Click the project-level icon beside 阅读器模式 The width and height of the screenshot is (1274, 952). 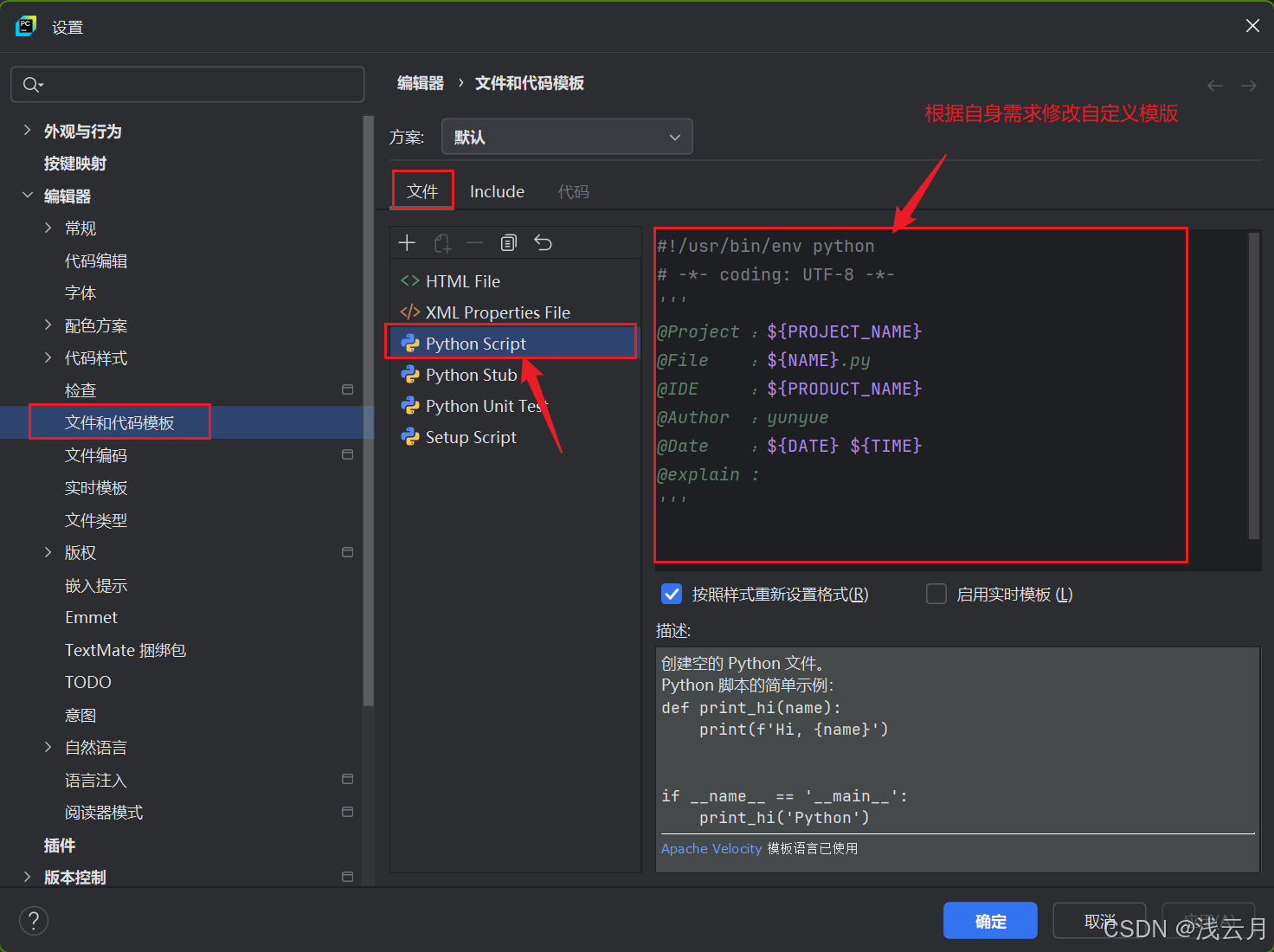point(347,812)
